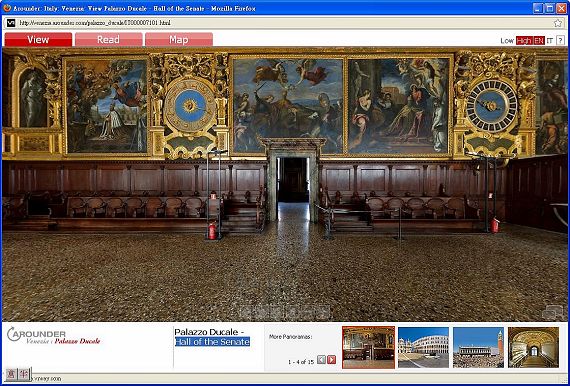The height and width of the screenshot is (386, 570).
Task: Click the second IME character icon
Action: 24,374
